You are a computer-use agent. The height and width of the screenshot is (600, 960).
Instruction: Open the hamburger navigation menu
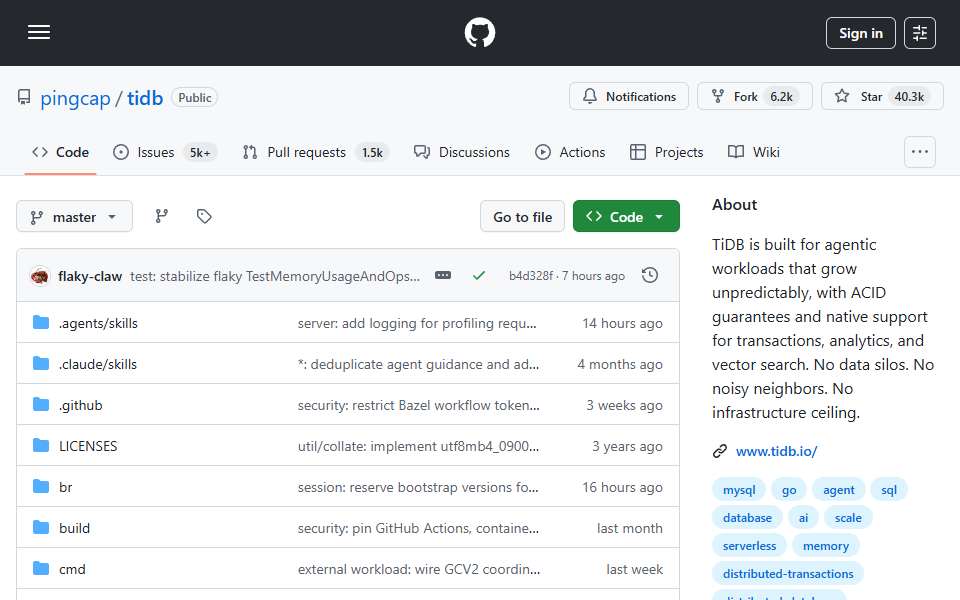[39, 32]
